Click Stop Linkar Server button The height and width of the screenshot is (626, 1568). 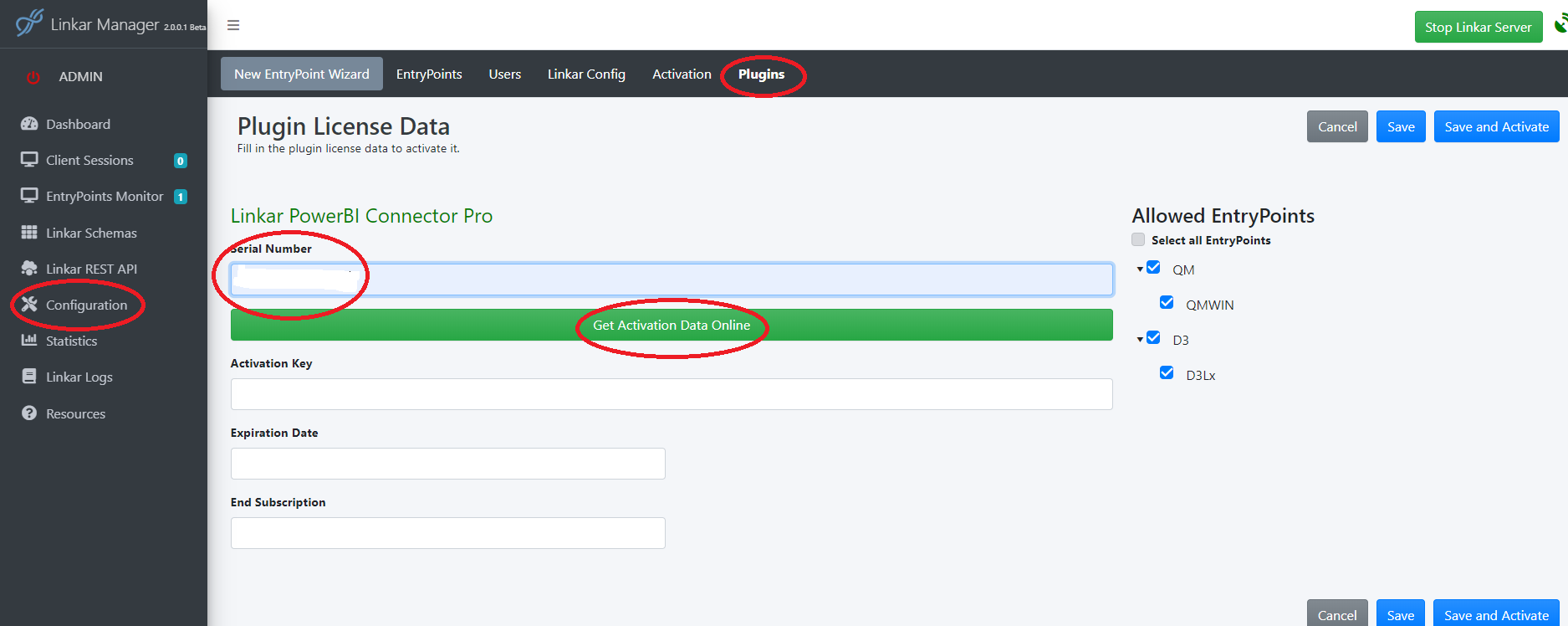pos(1479,27)
